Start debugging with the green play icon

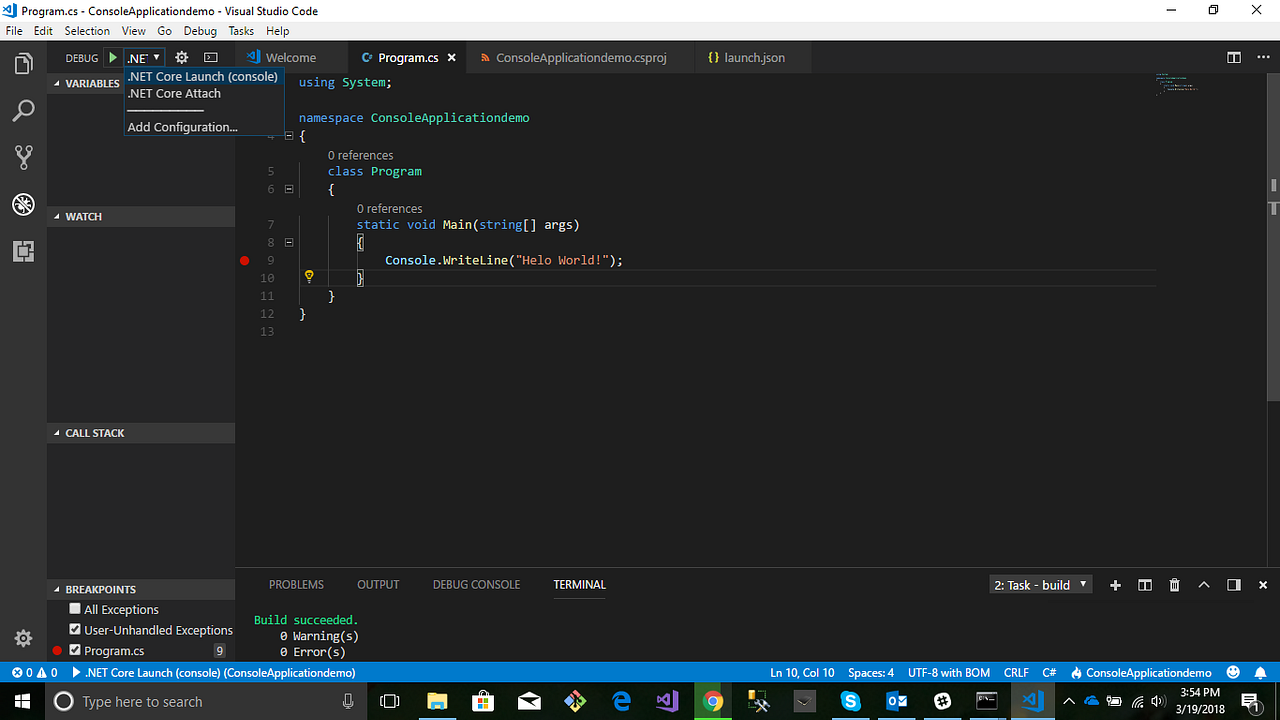click(x=112, y=57)
